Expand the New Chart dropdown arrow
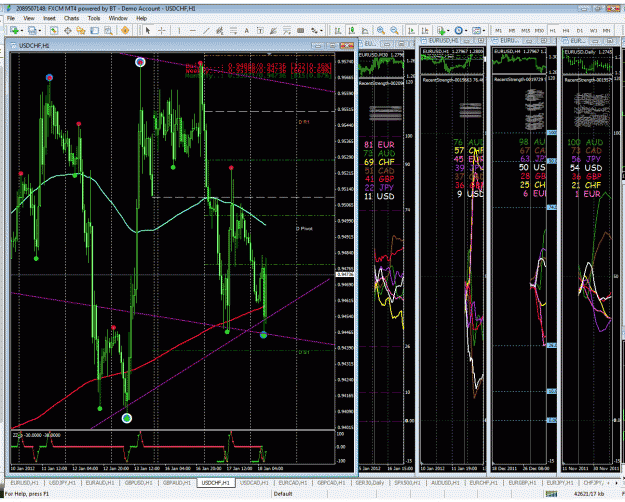Screen dimensions: 625x502 22,30
